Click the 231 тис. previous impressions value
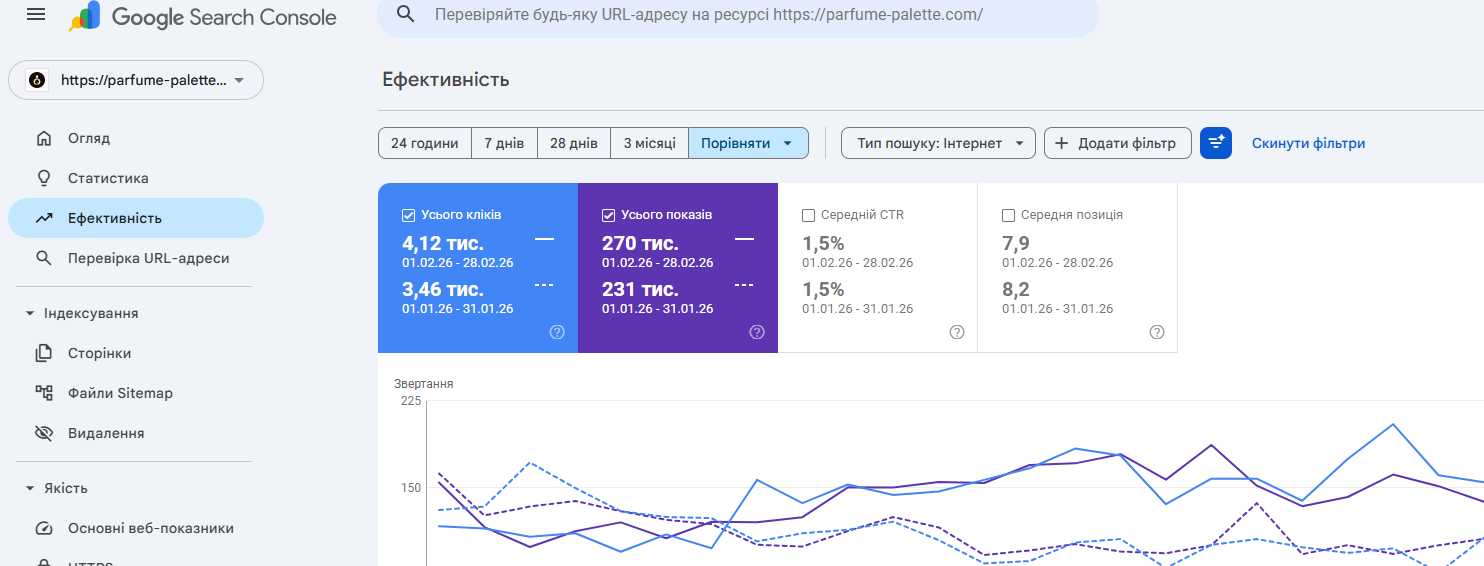This screenshot has height=566, width=1484. point(640,289)
